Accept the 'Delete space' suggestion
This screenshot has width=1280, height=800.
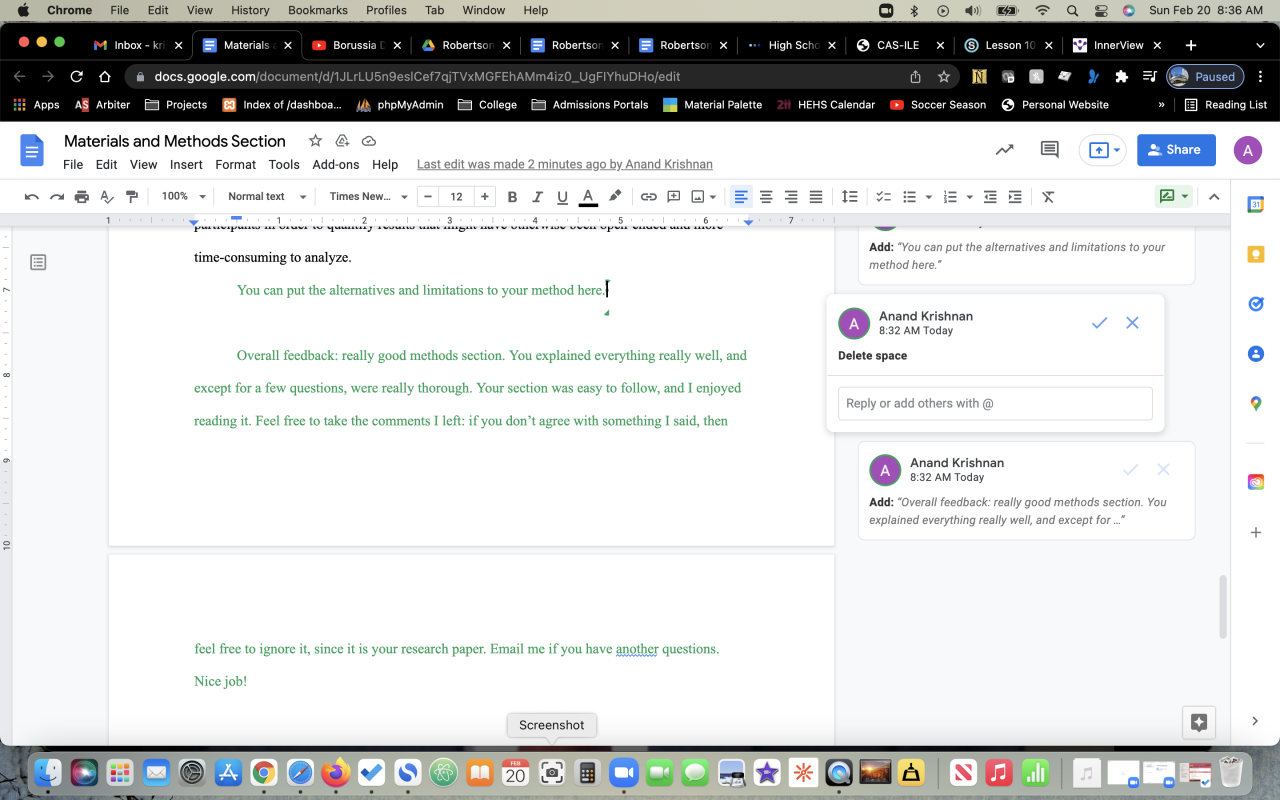click(1099, 323)
